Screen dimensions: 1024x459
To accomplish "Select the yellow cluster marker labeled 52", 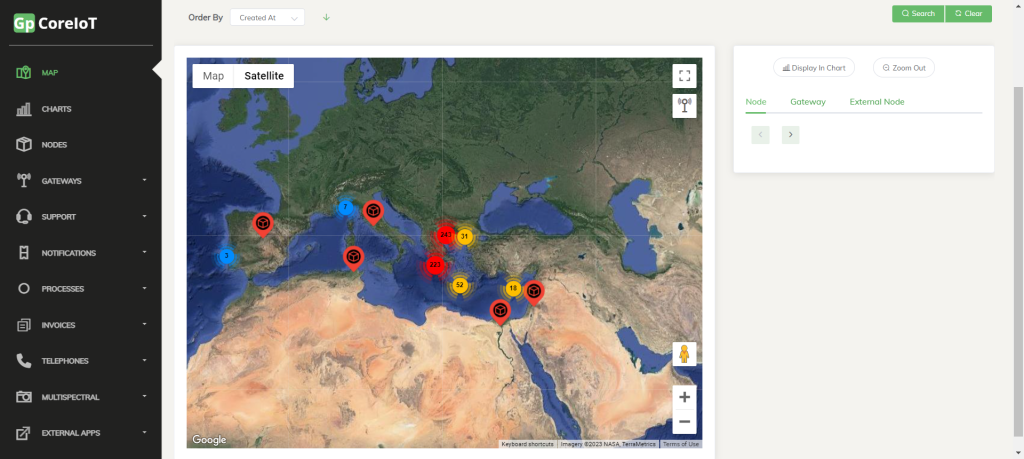I will (x=459, y=285).
